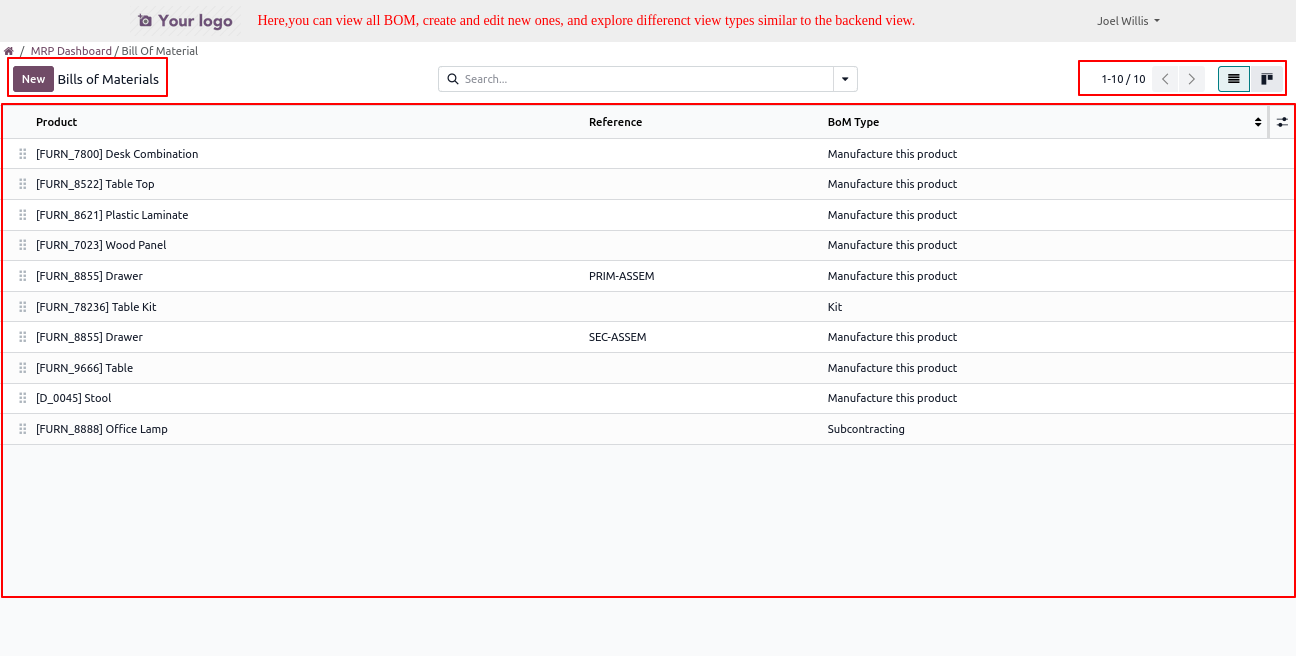Image resolution: width=1296 pixels, height=656 pixels.
Task: Sort by BoM Type column arrow
Action: click(1258, 122)
